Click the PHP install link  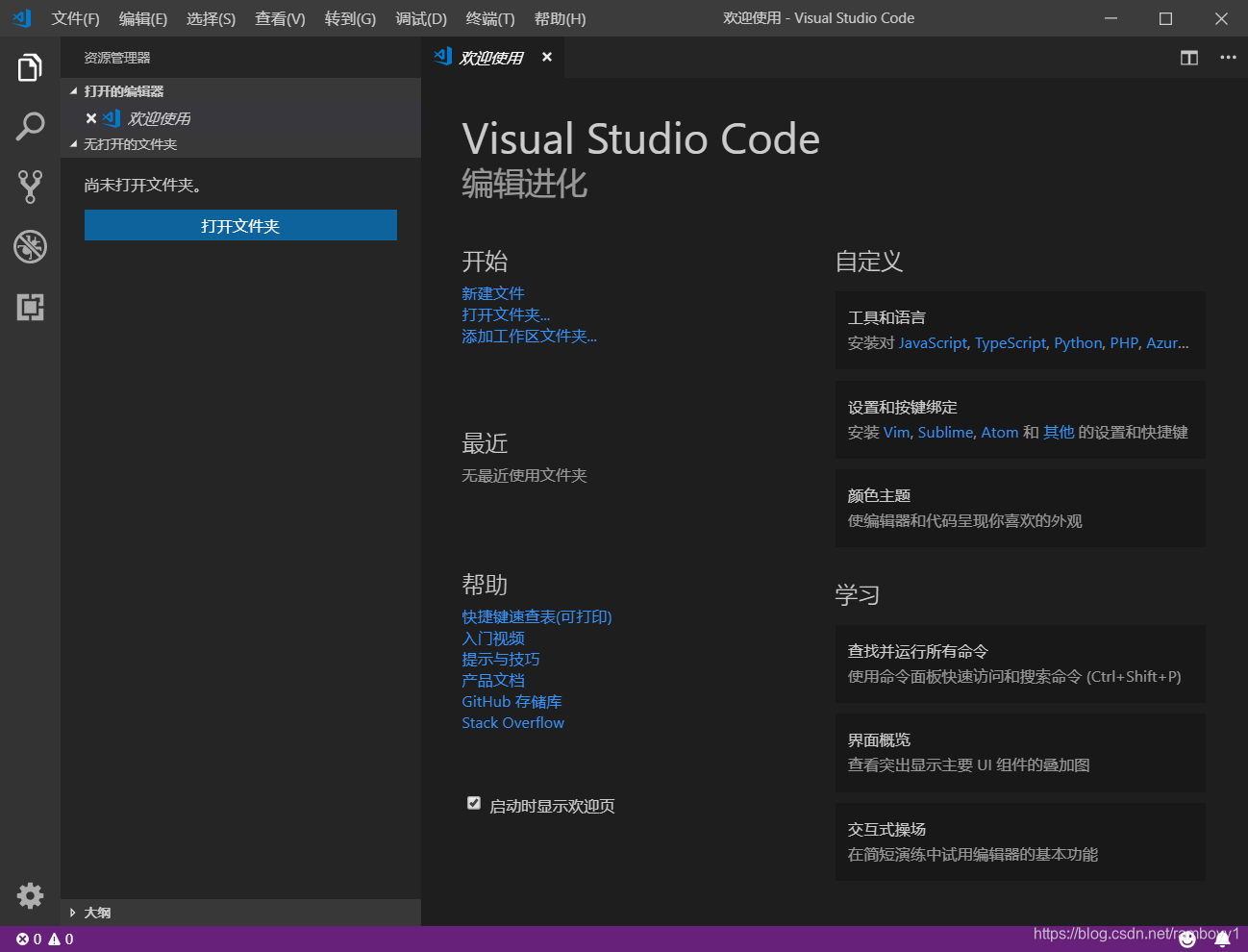(1124, 343)
